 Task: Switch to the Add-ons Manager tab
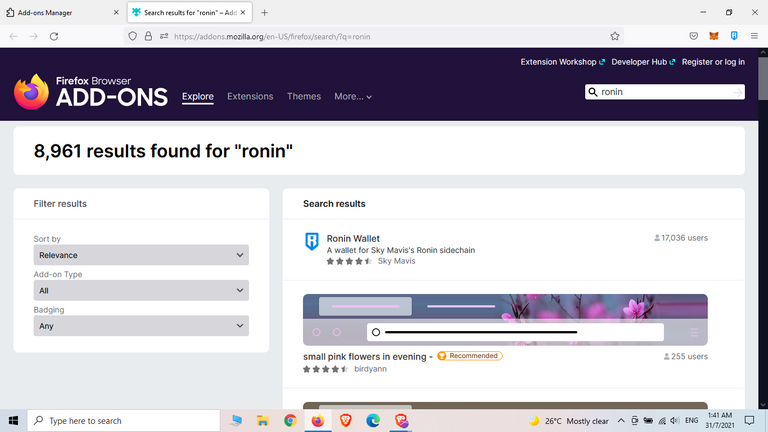coord(62,13)
